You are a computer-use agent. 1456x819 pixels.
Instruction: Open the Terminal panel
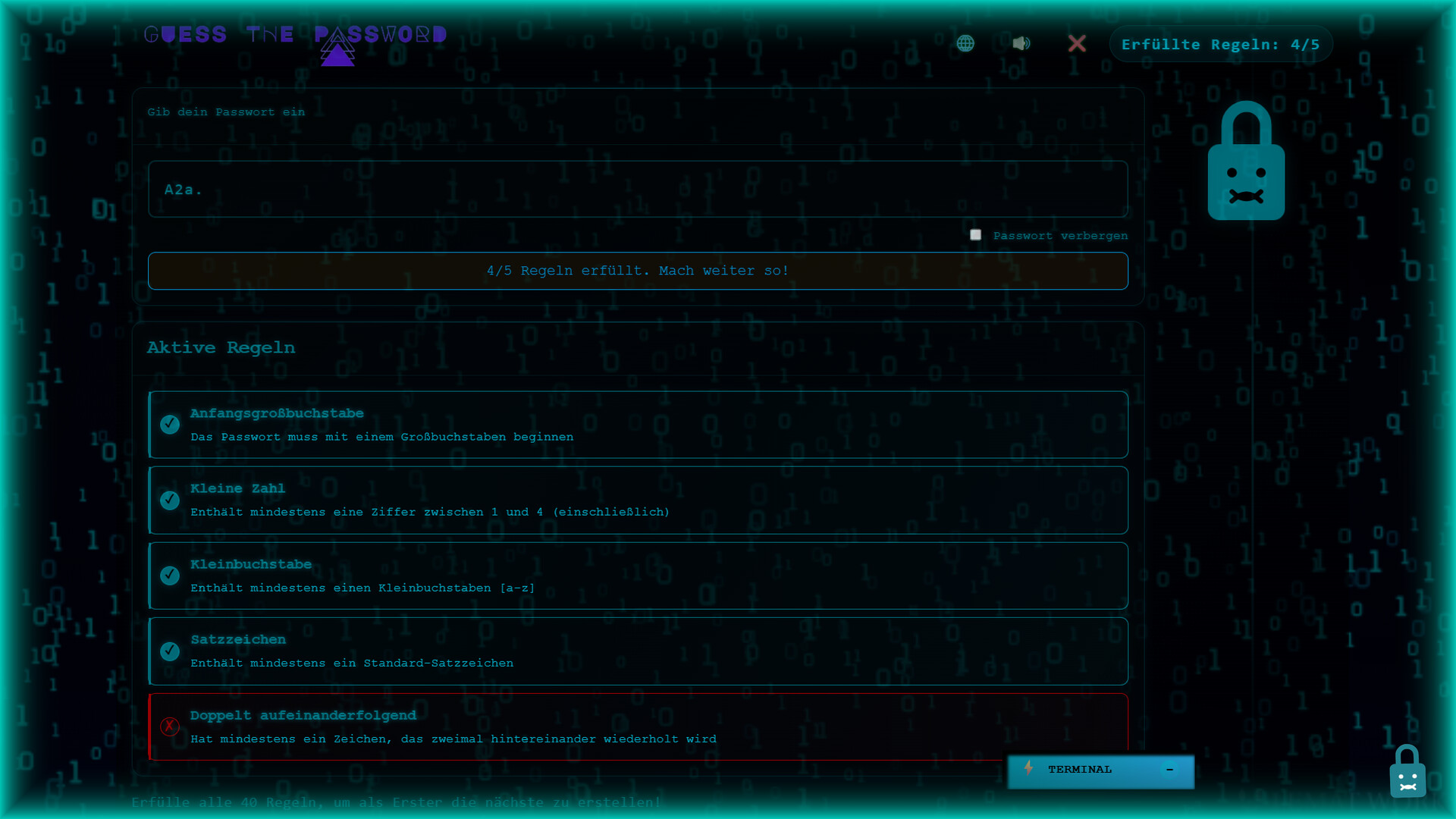pyautogui.click(x=1079, y=770)
